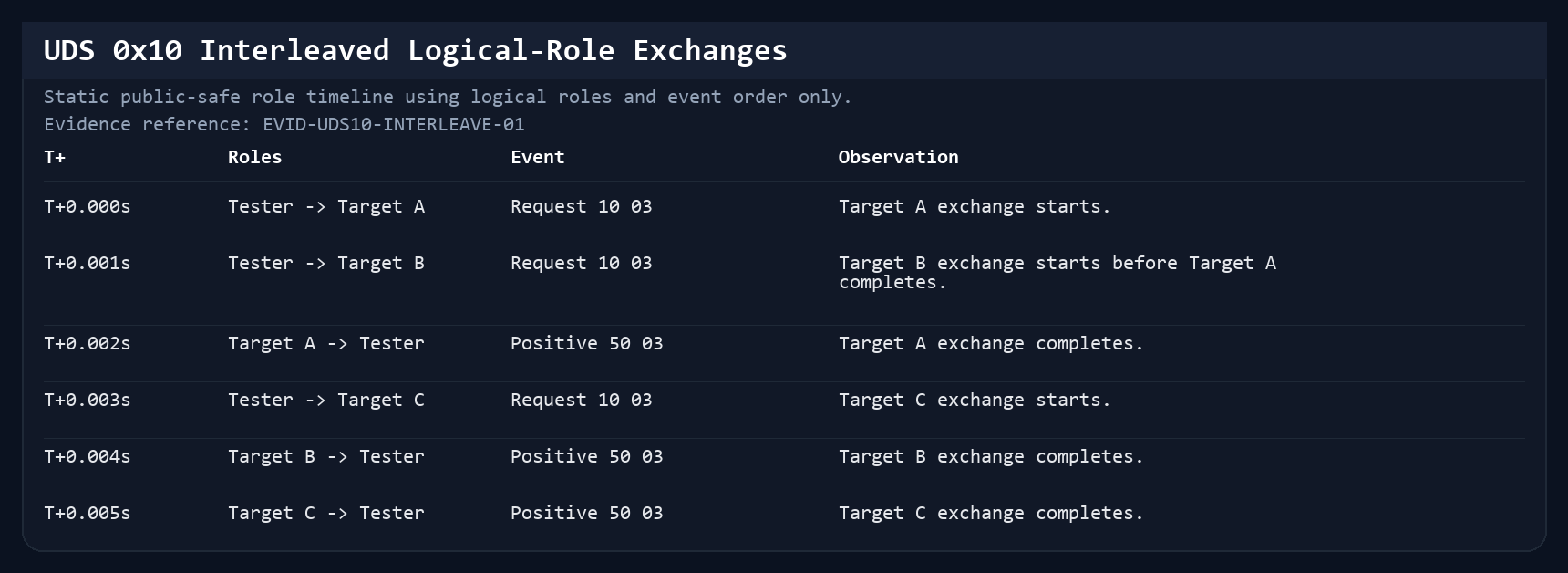Screen dimensions: 1568x573
Task: Click the Tester -> Target A role cell
Action: pyautogui.click(x=326, y=206)
